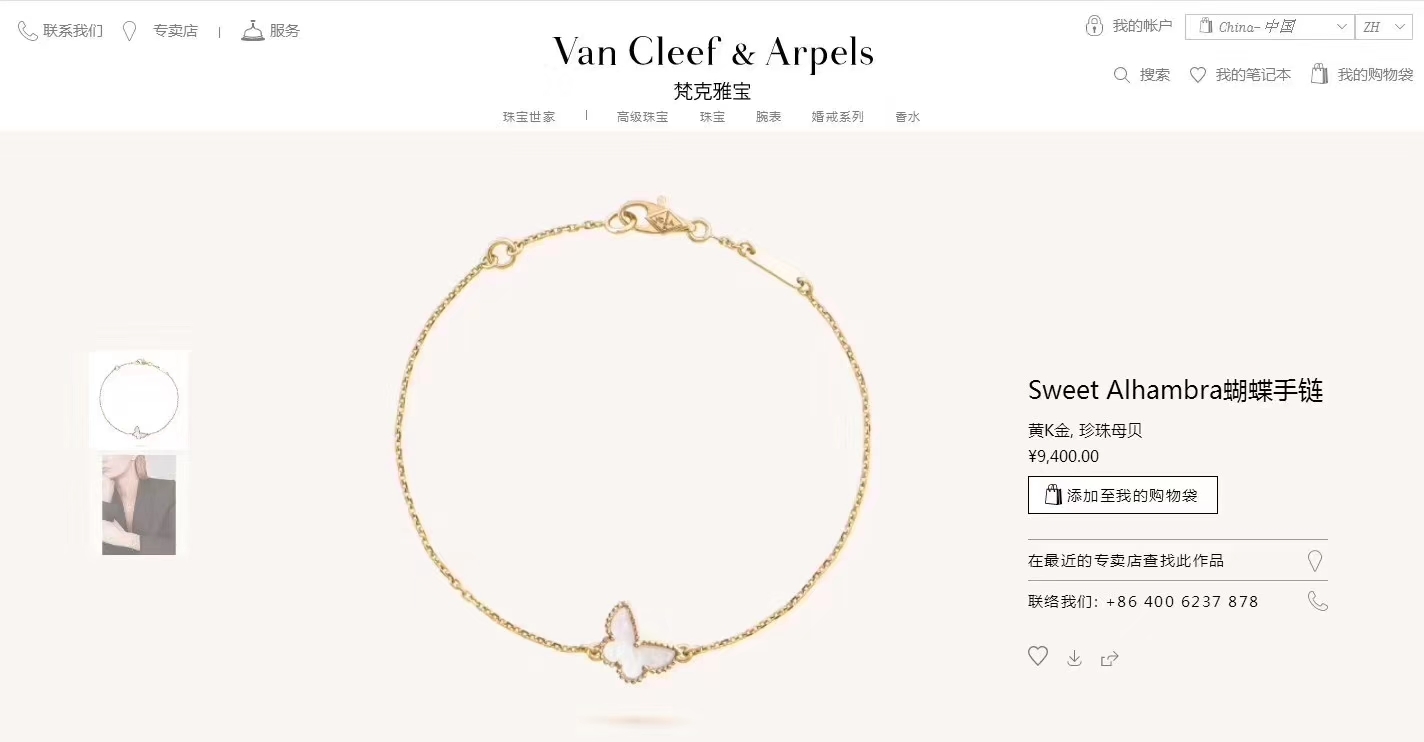The width and height of the screenshot is (1424, 742).
Task: Click the download icon below product details
Action: pyautogui.click(x=1074, y=658)
